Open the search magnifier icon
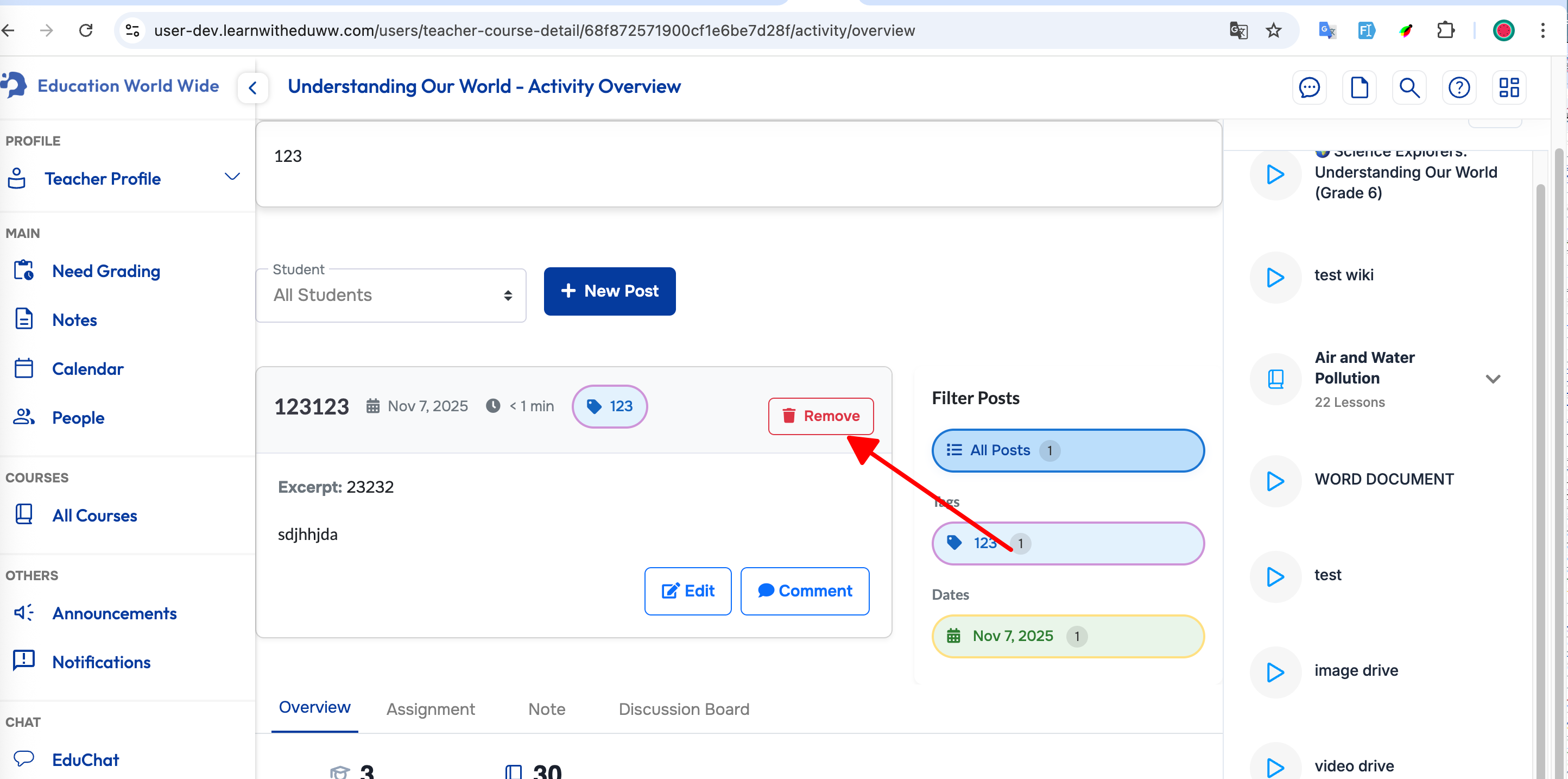 point(1409,87)
